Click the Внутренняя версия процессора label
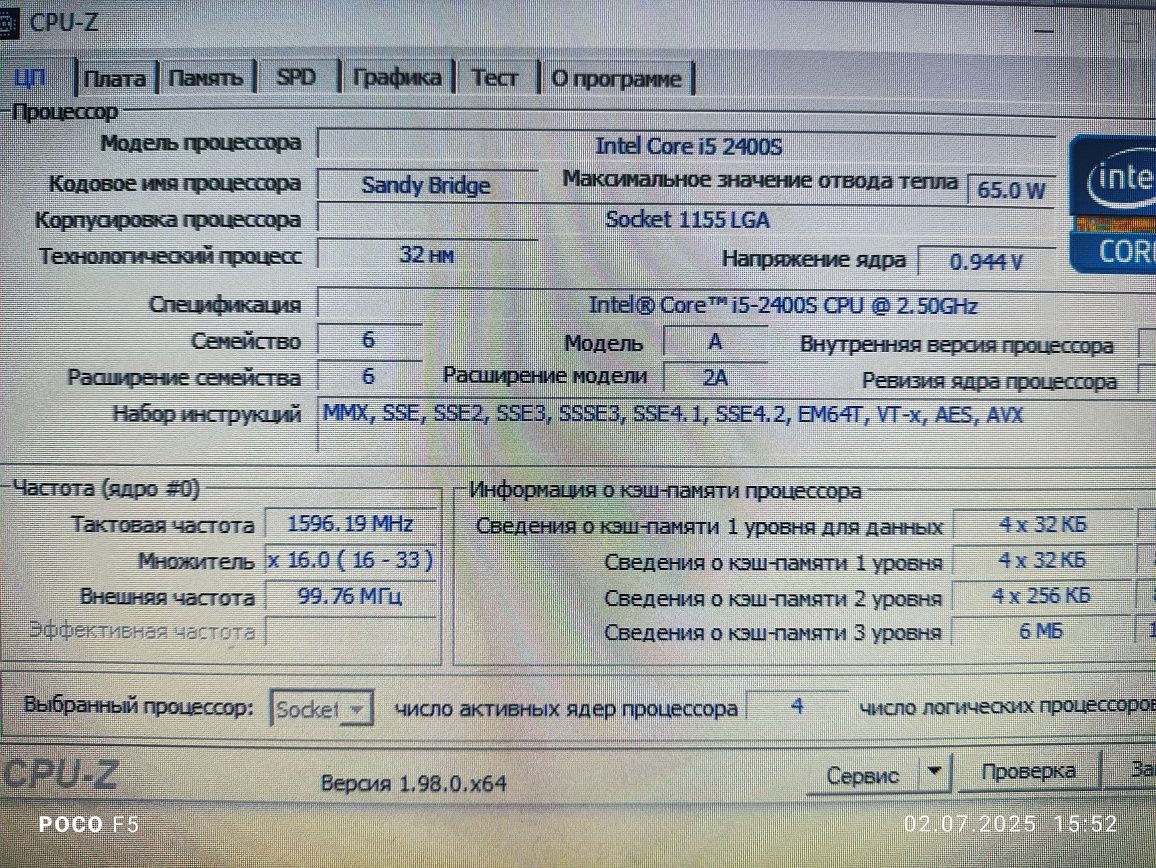This screenshot has height=868, width=1156. point(956,345)
